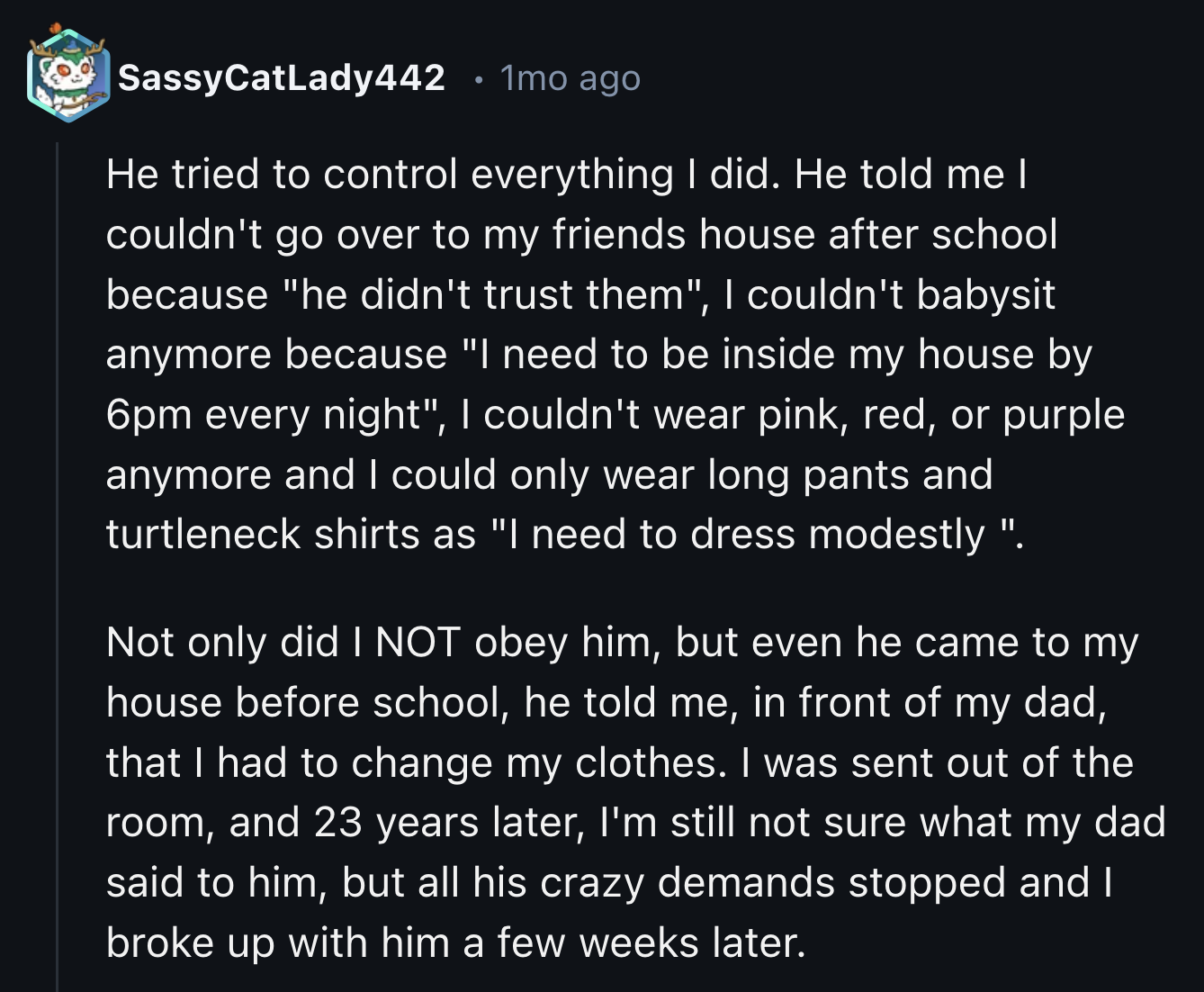Open the SassyCatLady442 user profile link
Viewport: 1204px width, 992px height.
(282, 78)
